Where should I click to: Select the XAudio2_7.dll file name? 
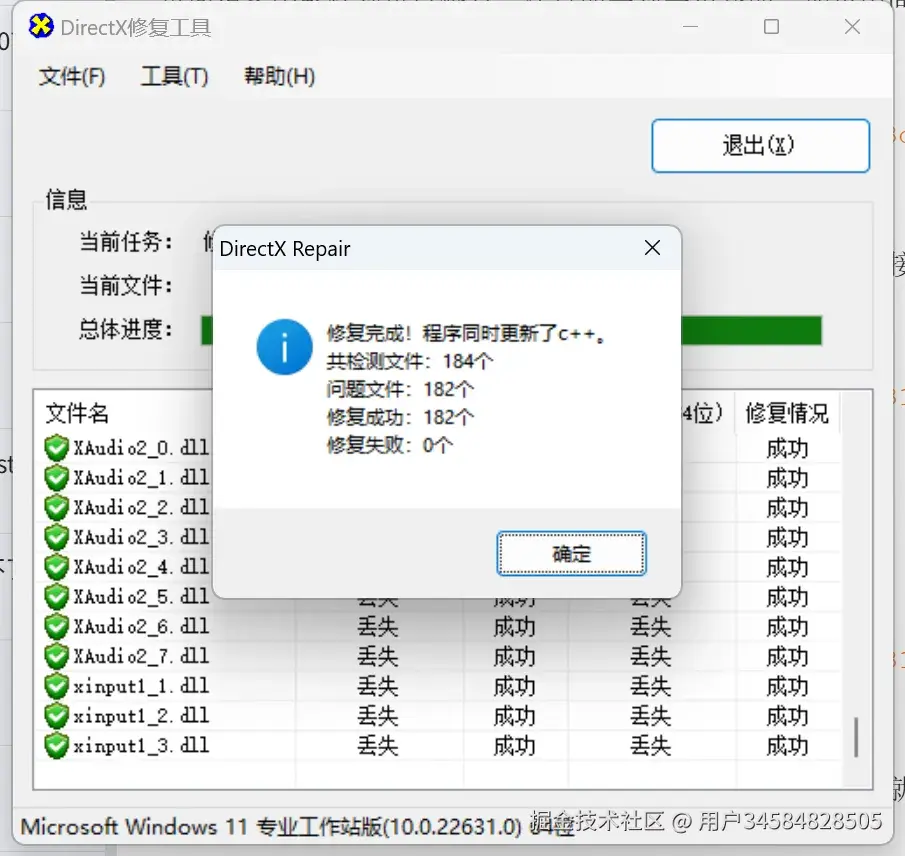(x=141, y=657)
